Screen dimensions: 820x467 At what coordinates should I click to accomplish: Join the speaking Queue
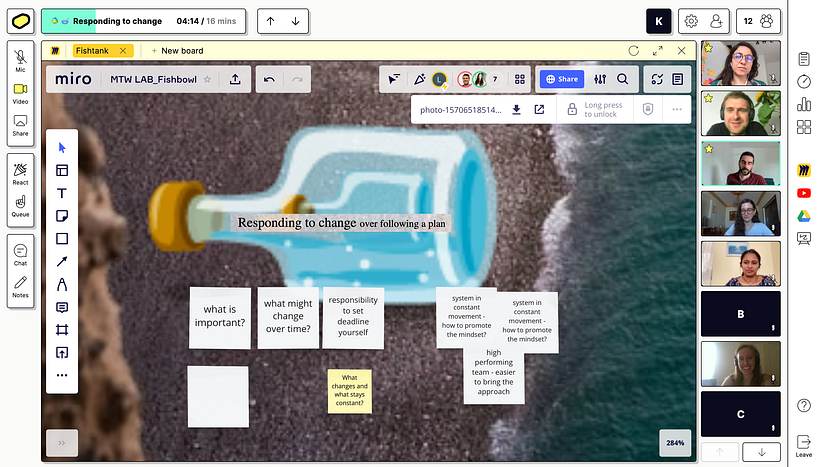click(x=20, y=206)
